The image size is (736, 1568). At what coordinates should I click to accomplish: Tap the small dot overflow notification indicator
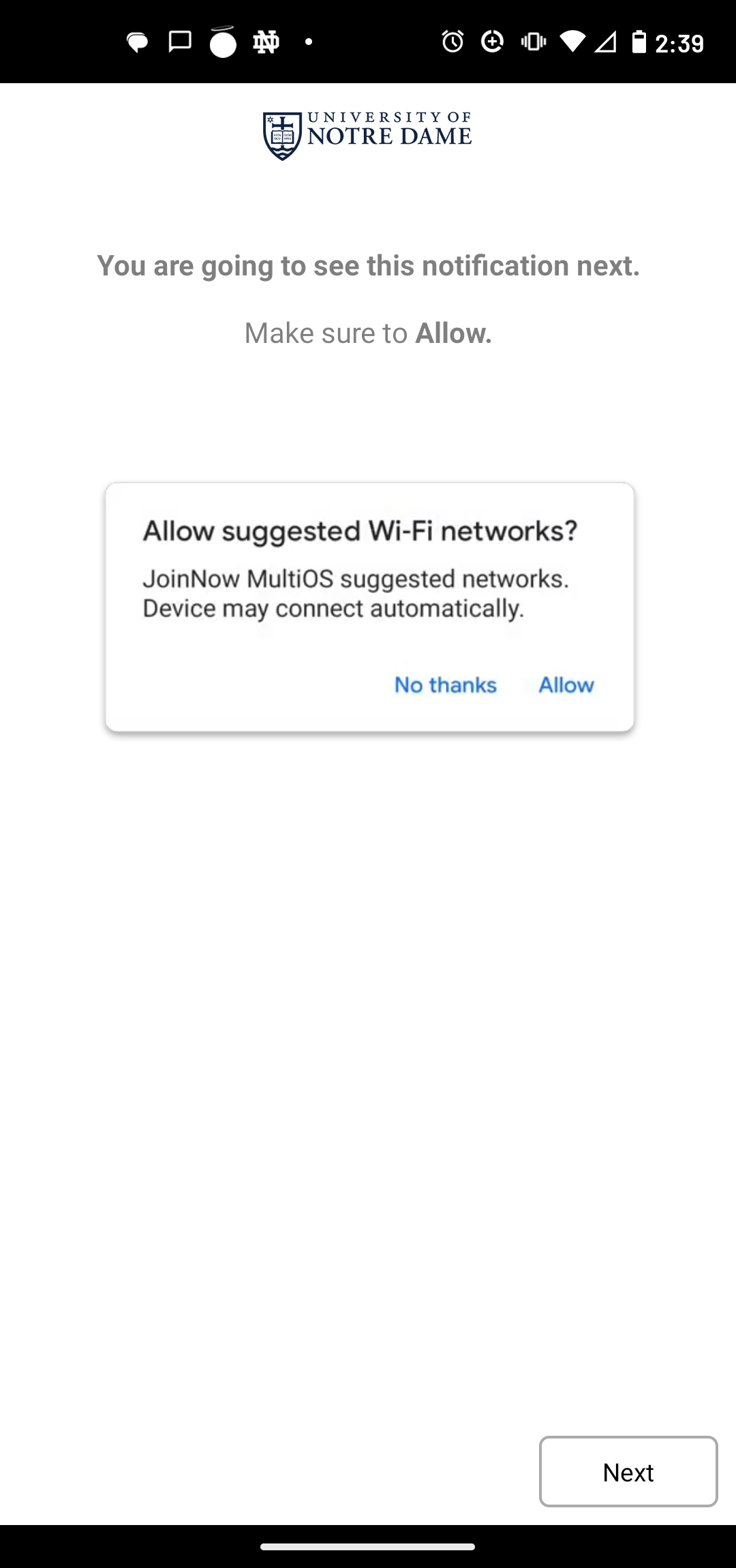[309, 42]
